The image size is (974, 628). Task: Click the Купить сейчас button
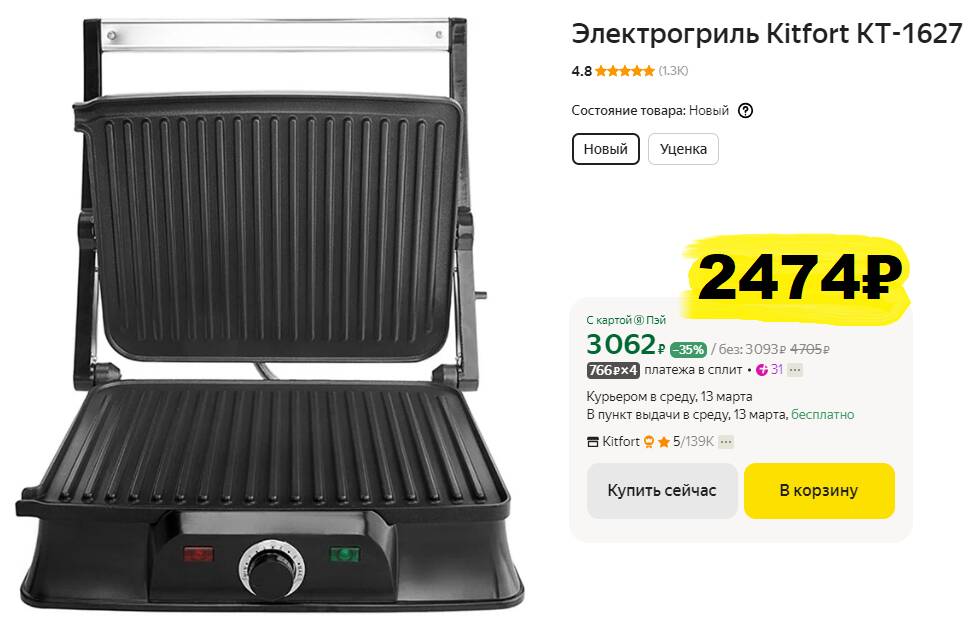(x=662, y=491)
